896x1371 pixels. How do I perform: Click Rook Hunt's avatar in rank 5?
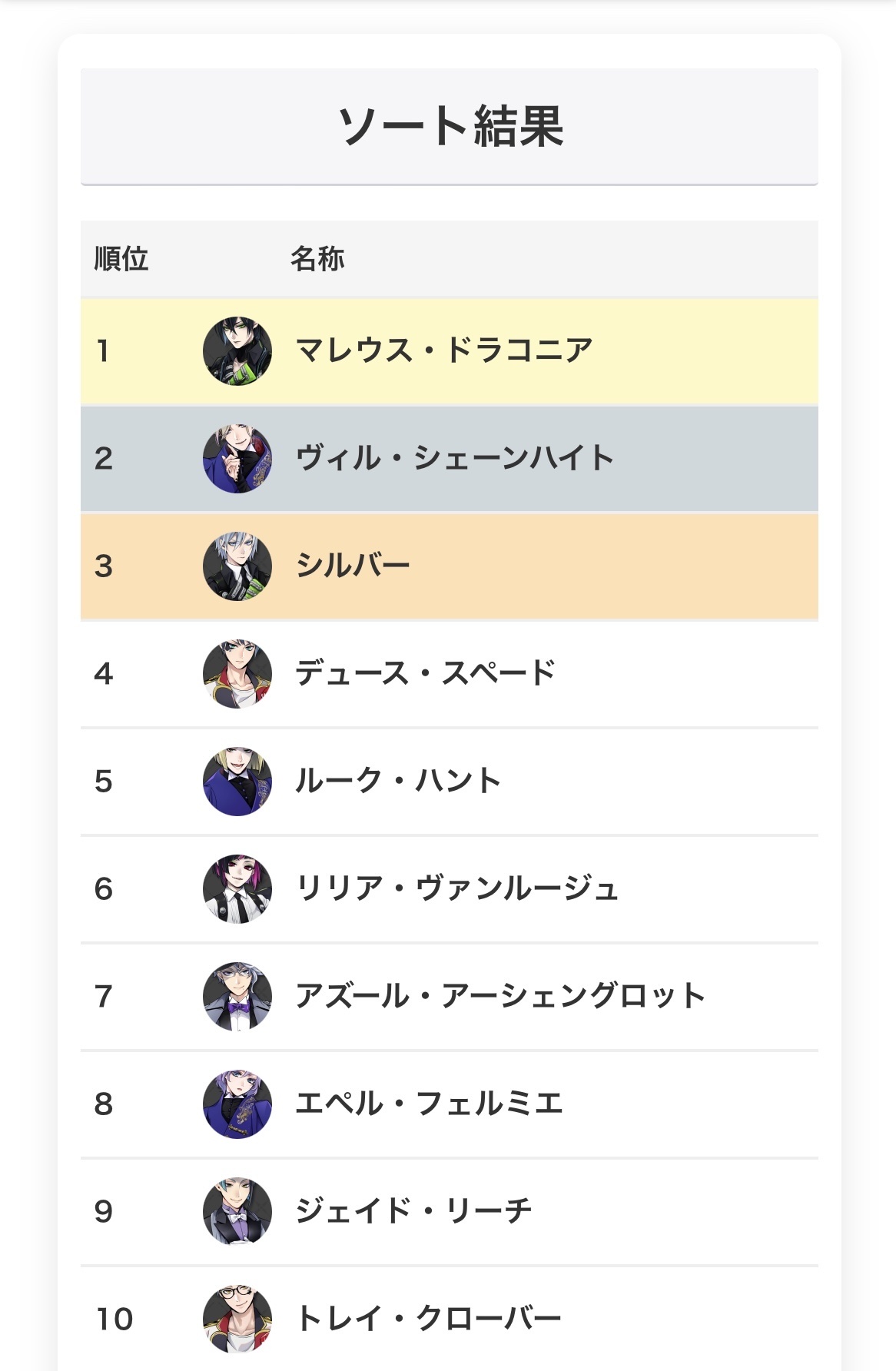point(237,782)
